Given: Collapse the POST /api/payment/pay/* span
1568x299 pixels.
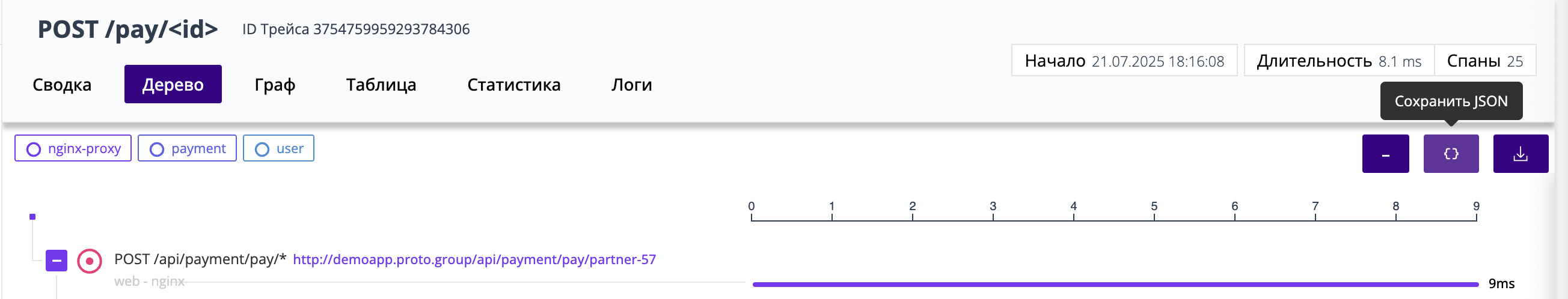Looking at the screenshot, I should 57,261.
